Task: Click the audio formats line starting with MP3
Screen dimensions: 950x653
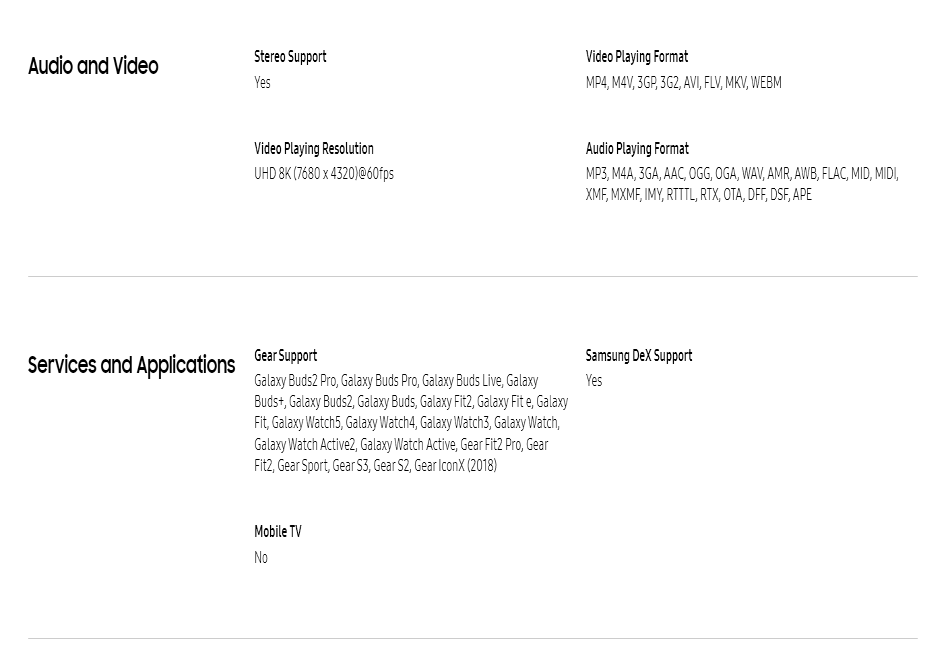Action: 742,174
